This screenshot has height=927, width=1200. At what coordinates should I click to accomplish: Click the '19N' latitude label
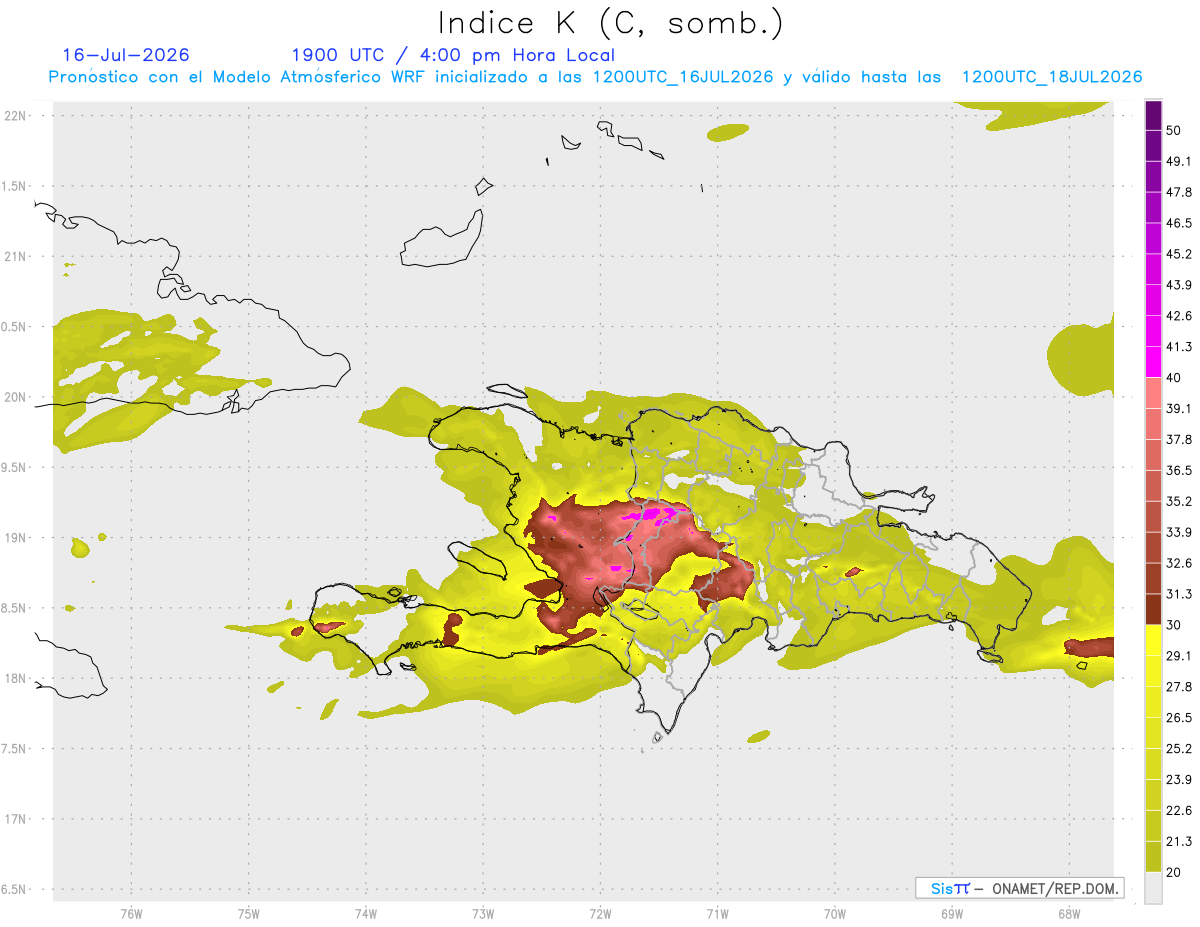click(x=16, y=537)
